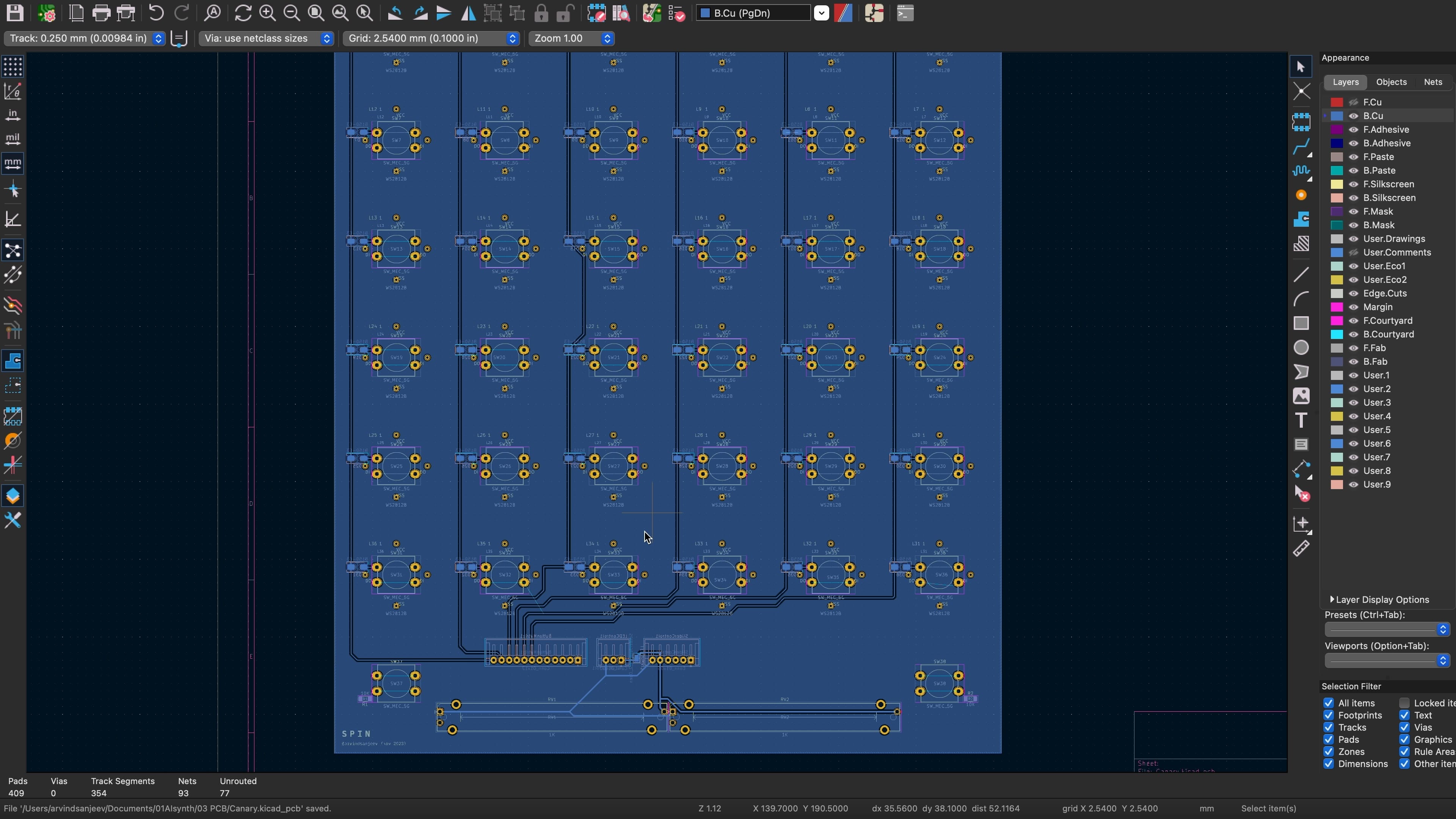Enable Locked items in Selection Filter
1456x819 pixels.
1404,703
